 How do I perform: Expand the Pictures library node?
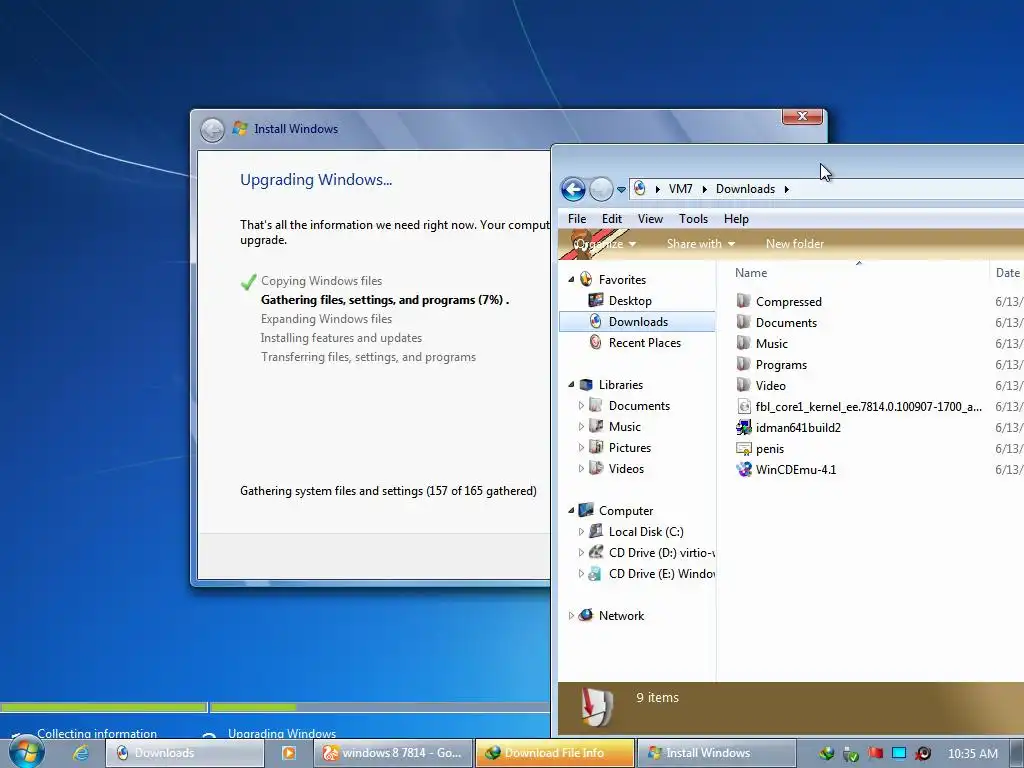click(x=581, y=447)
